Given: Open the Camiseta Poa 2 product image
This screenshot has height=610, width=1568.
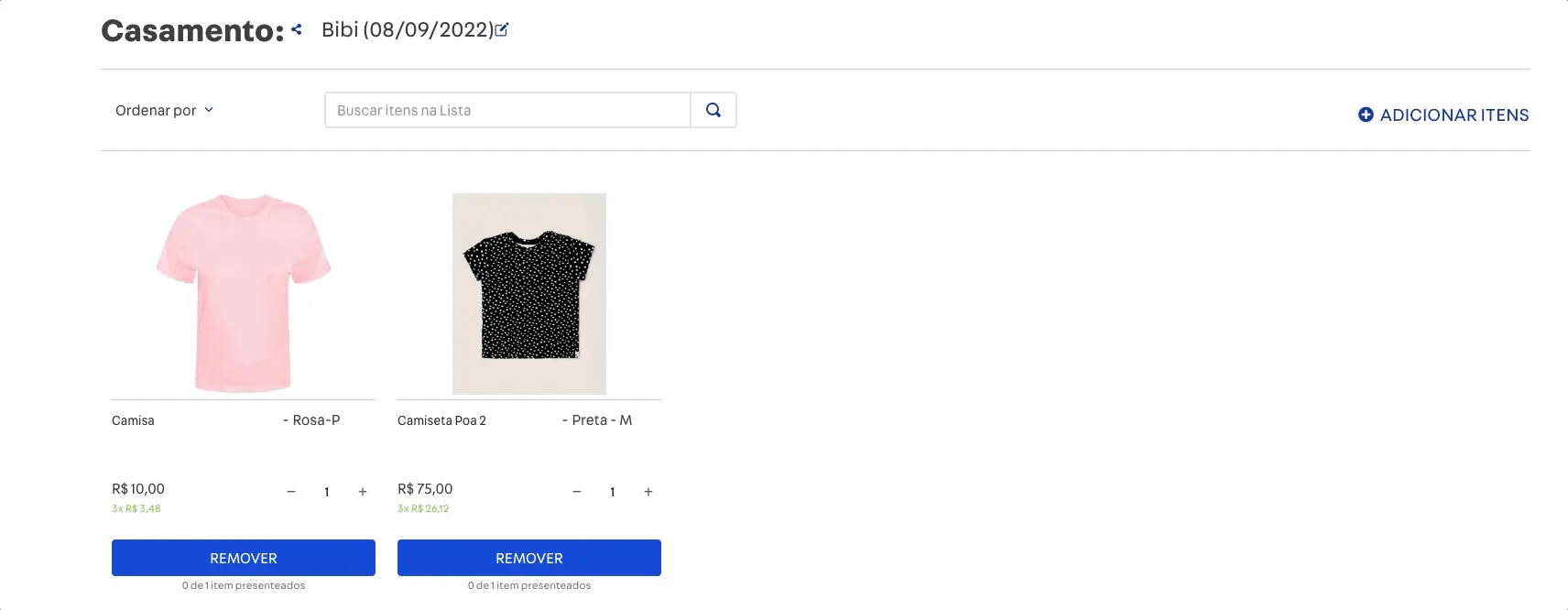Looking at the screenshot, I should [x=528, y=293].
